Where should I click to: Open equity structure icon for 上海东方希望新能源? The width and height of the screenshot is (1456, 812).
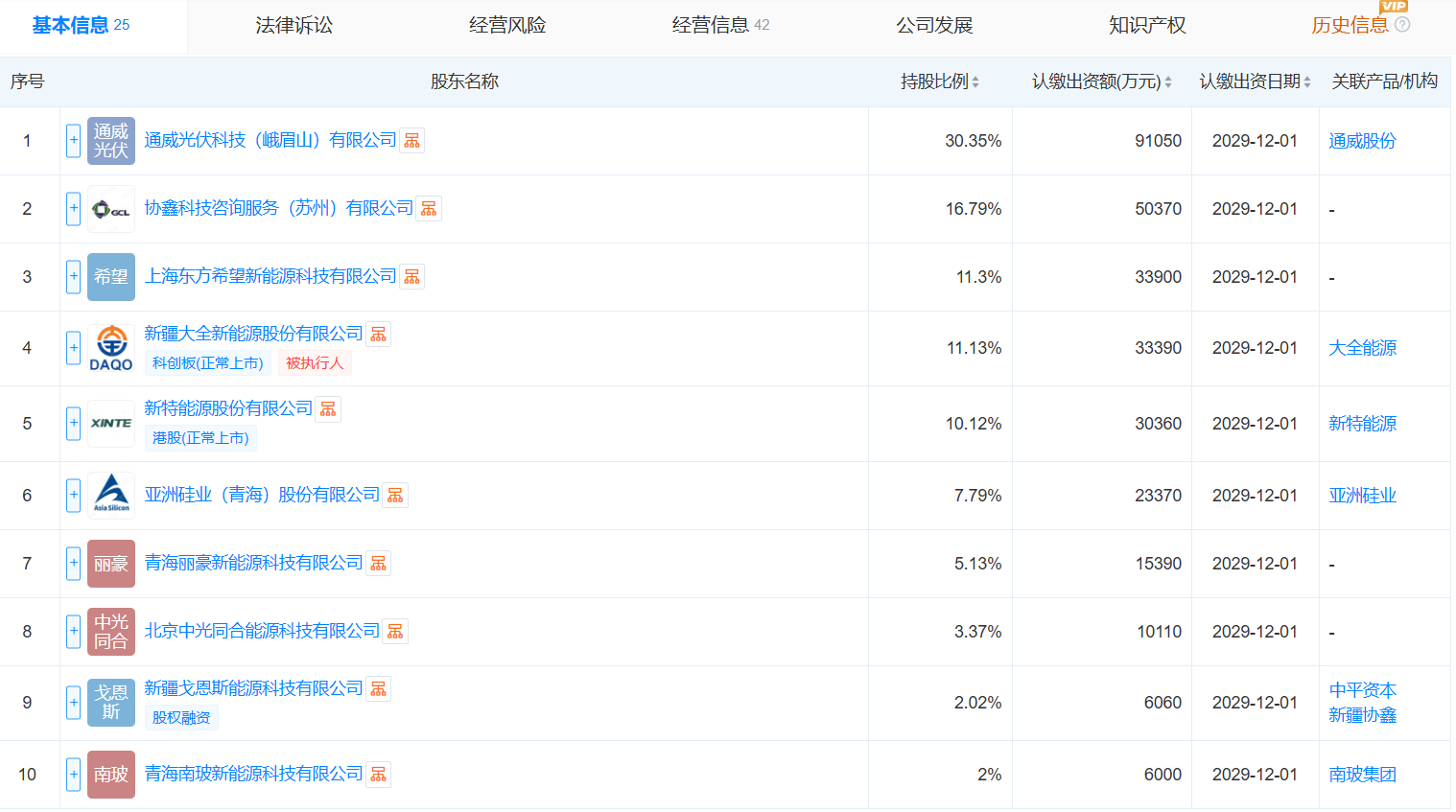tap(412, 277)
